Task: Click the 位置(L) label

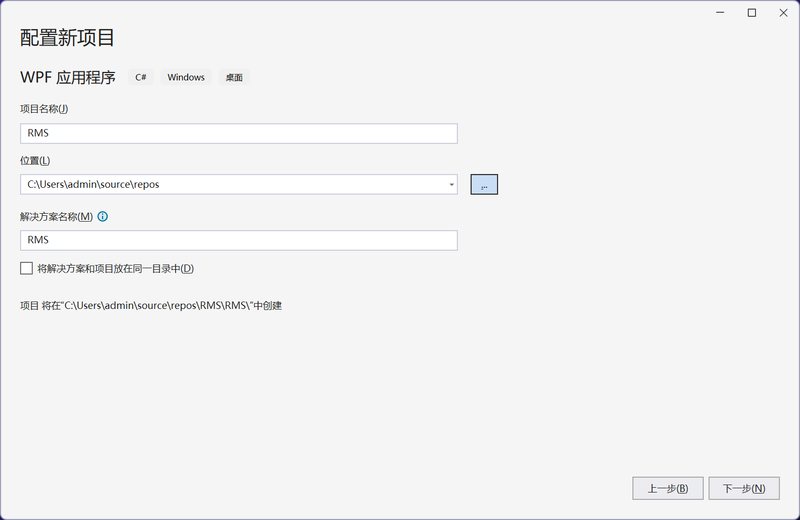Action: pyautogui.click(x=35, y=160)
